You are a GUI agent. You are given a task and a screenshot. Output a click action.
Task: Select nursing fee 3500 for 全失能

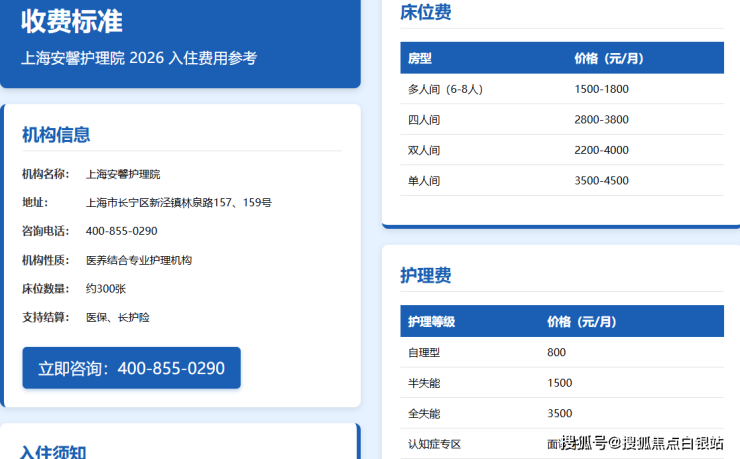[560, 413]
